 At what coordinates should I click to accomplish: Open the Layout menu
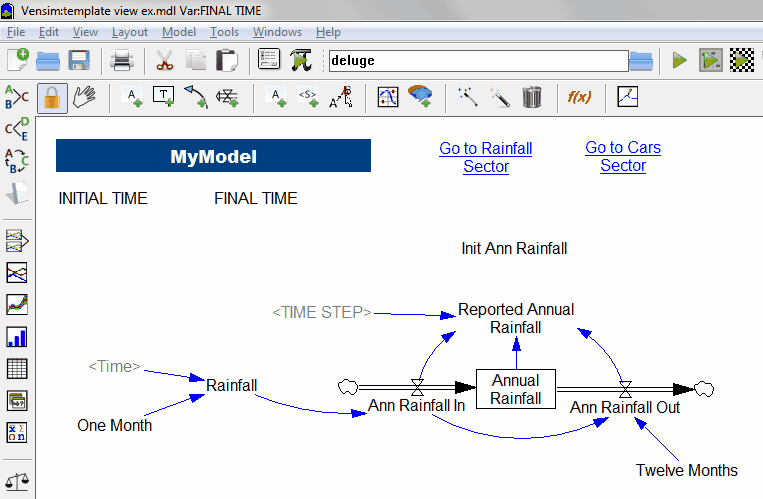[x=130, y=32]
